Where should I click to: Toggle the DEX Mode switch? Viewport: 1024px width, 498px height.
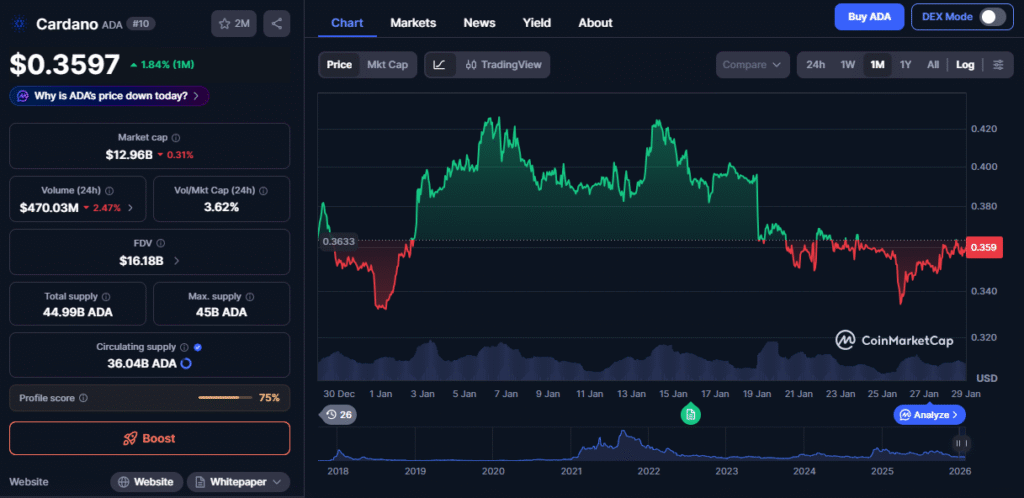click(x=991, y=17)
